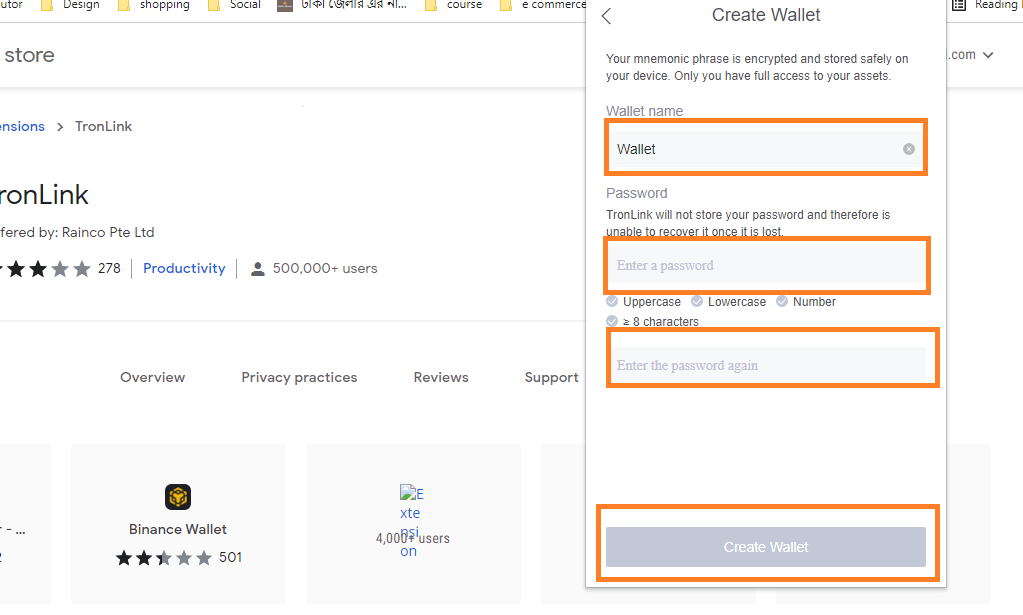Open the Reading list icon
Image resolution: width=1023 pixels, height=615 pixels.
958,5
